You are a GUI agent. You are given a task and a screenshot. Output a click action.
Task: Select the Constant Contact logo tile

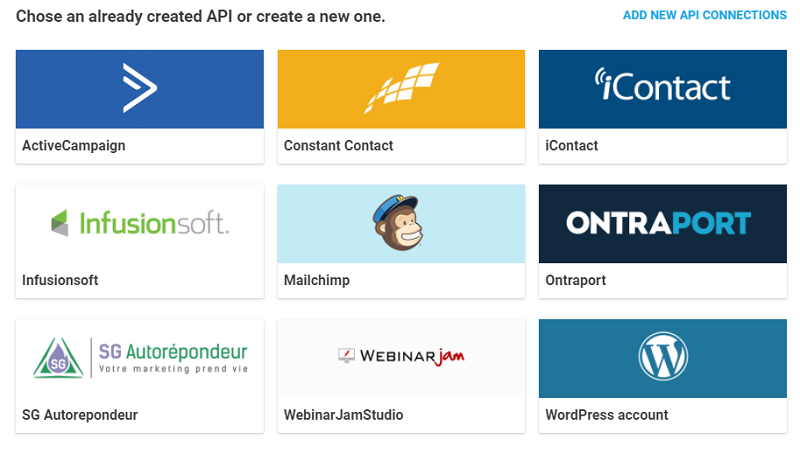coord(401,89)
